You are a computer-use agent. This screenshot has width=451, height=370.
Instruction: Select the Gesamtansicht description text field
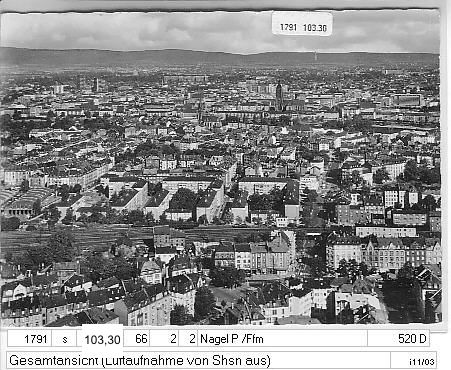coord(198,360)
